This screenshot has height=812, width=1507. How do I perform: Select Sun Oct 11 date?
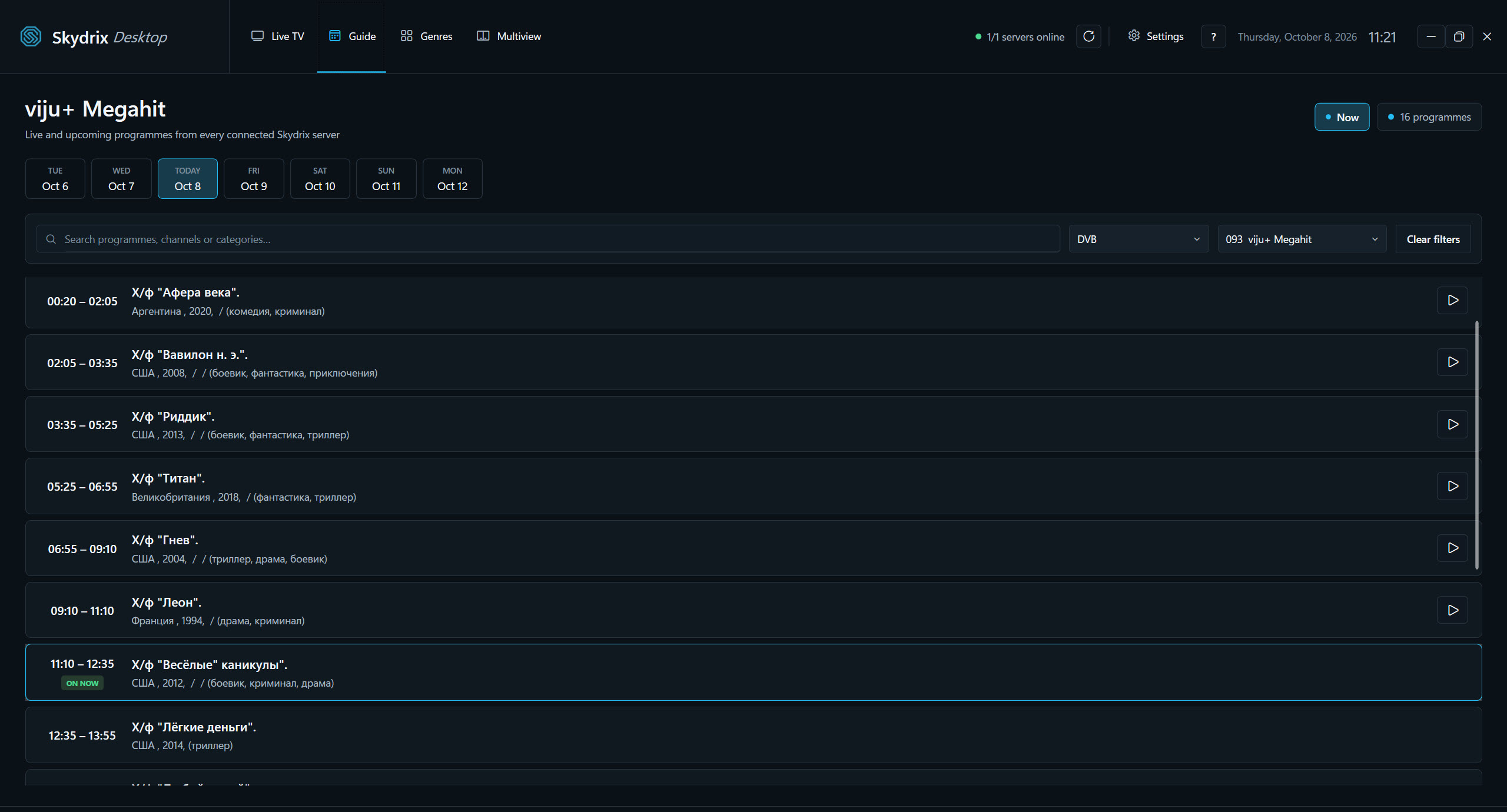[386, 179]
